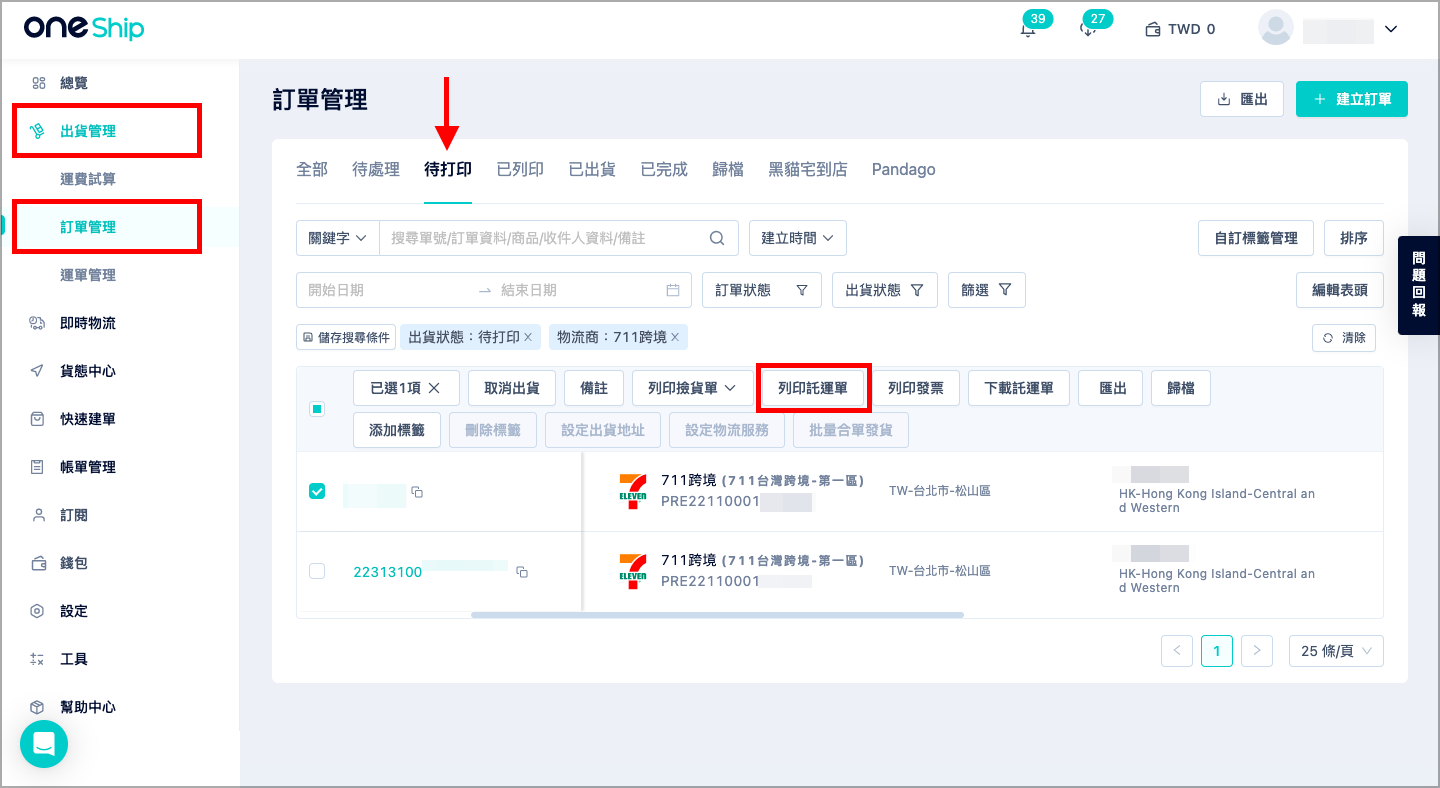Switch to the 黑貓宅到店 tab
This screenshot has width=1440, height=788.
click(x=808, y=169)
